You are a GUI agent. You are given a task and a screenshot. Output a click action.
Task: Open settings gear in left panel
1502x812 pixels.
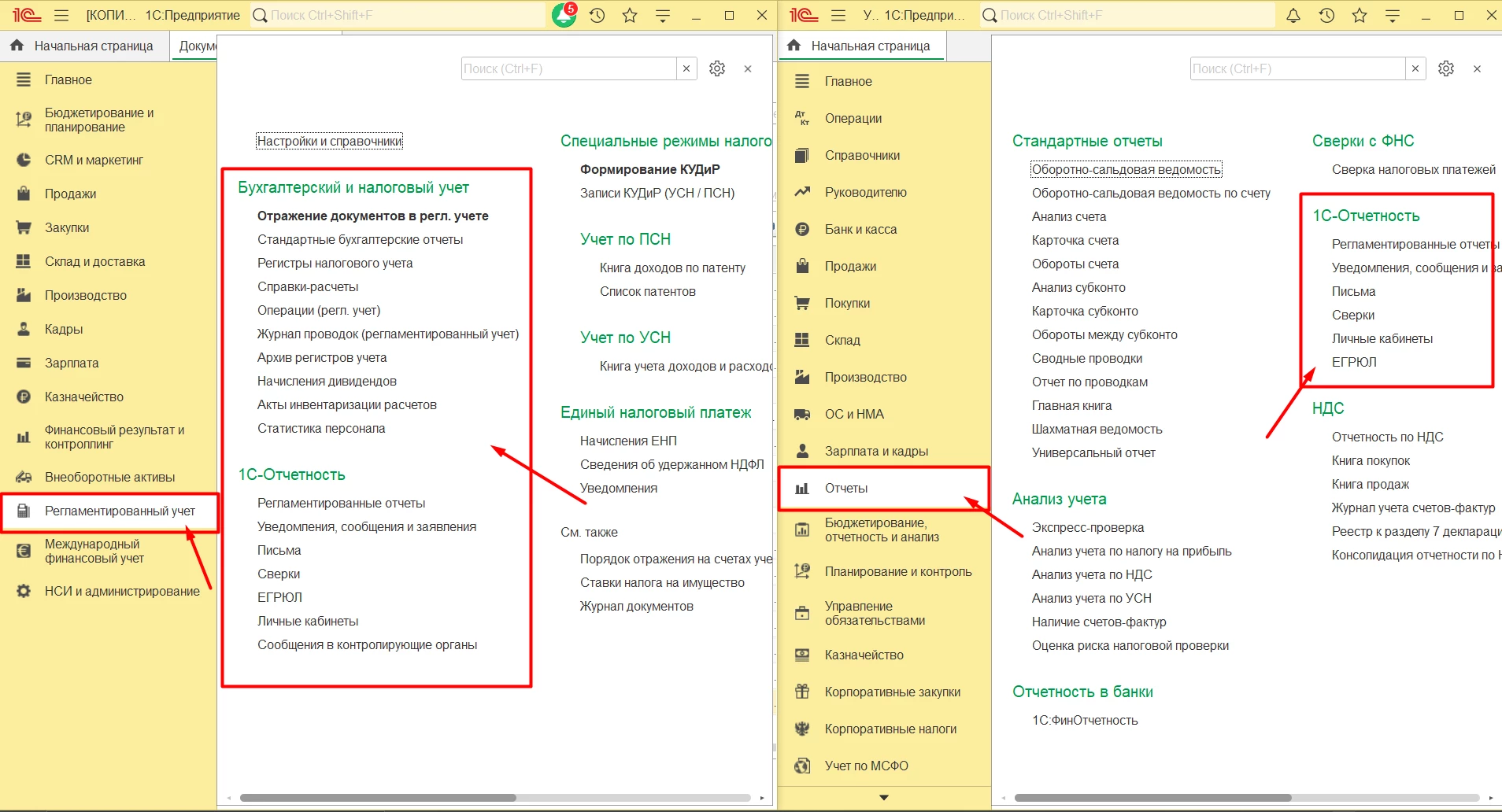coord(717,68)
